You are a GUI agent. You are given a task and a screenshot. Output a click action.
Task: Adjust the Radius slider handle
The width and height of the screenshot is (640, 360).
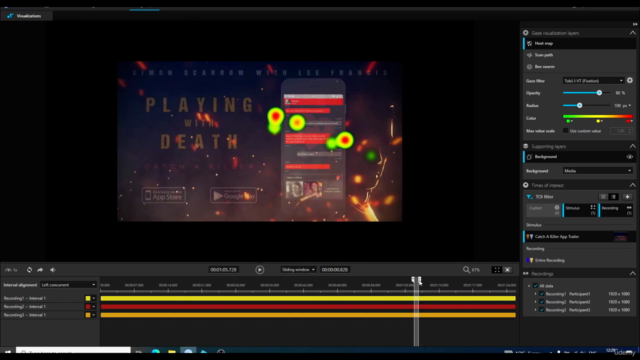(579, 105)
